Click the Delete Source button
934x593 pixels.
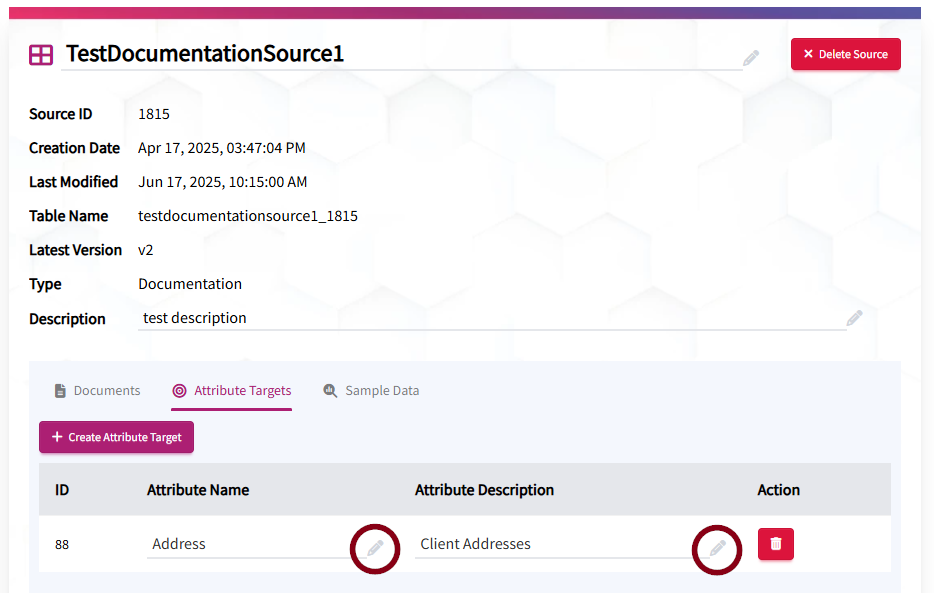pyautogui.click(x=846, y=54)
